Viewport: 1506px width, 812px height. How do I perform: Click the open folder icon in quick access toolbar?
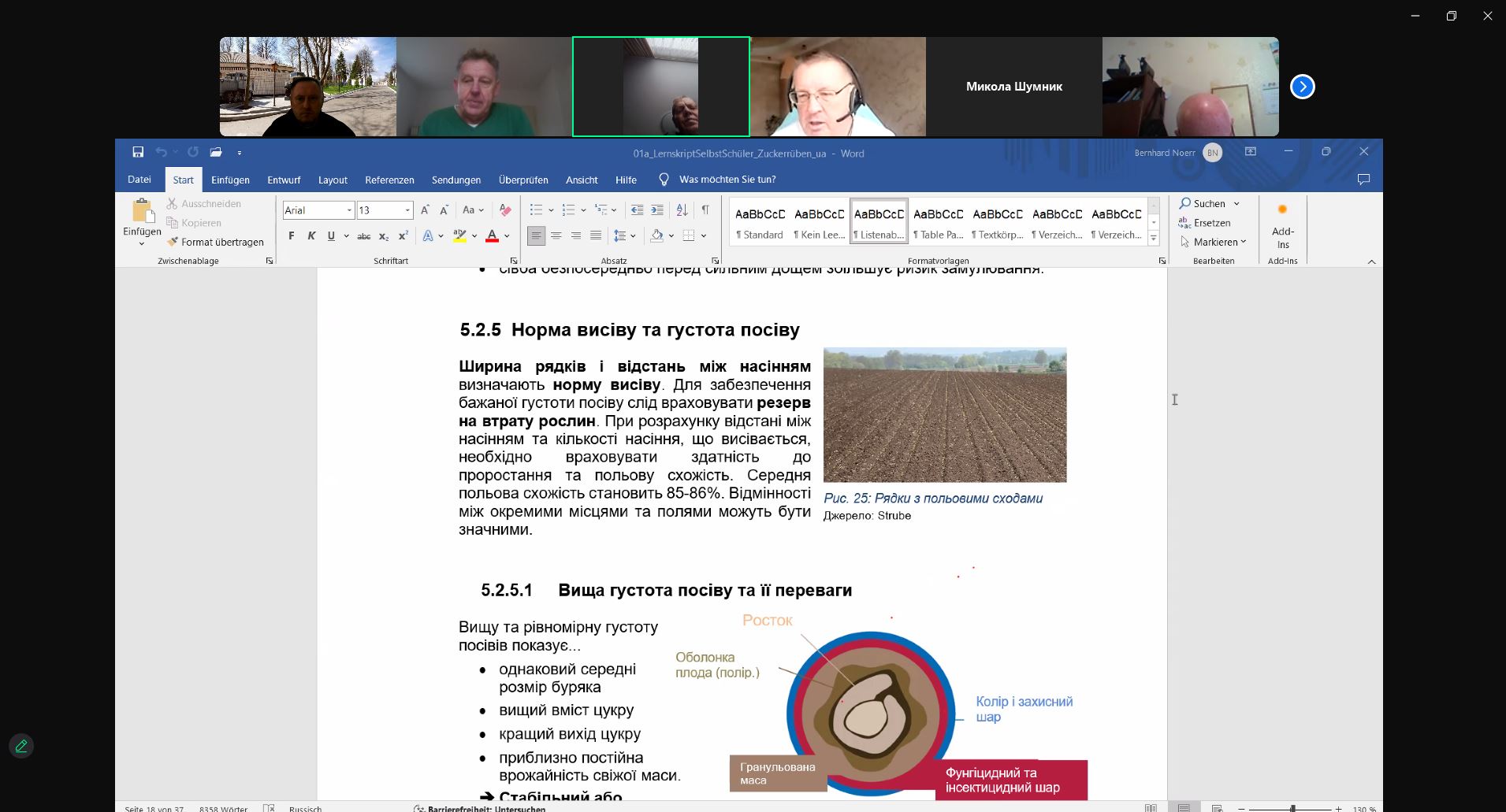pos(216,152)
